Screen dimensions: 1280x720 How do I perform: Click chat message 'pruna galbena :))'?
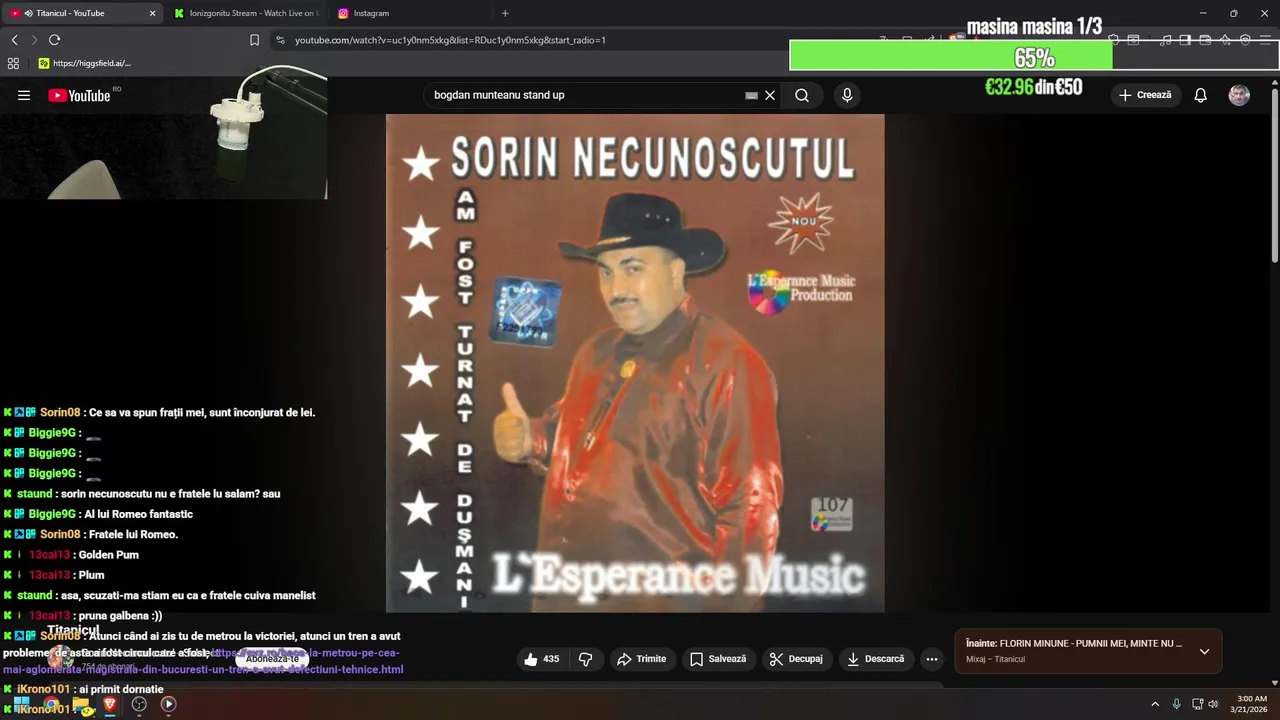click(120, 616)
